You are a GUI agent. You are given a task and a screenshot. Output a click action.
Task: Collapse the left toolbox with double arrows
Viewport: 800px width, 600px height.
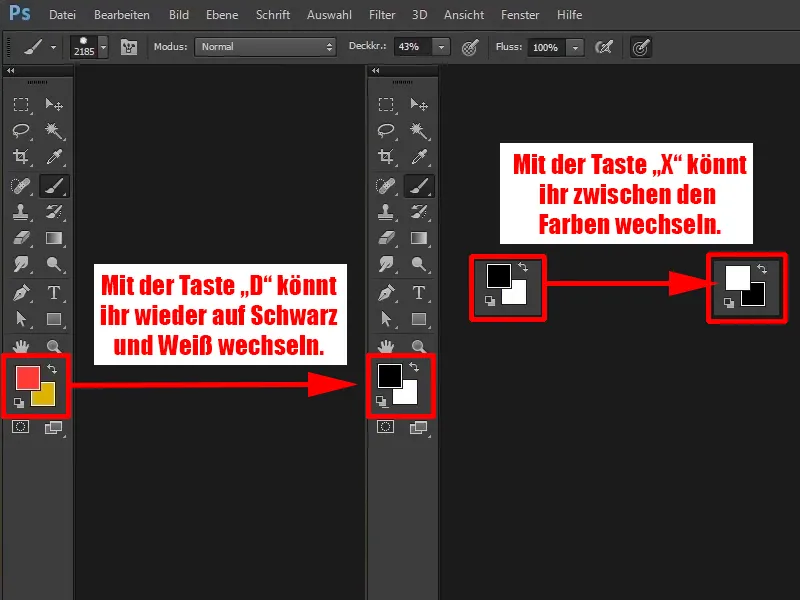(x=11, y=70)
